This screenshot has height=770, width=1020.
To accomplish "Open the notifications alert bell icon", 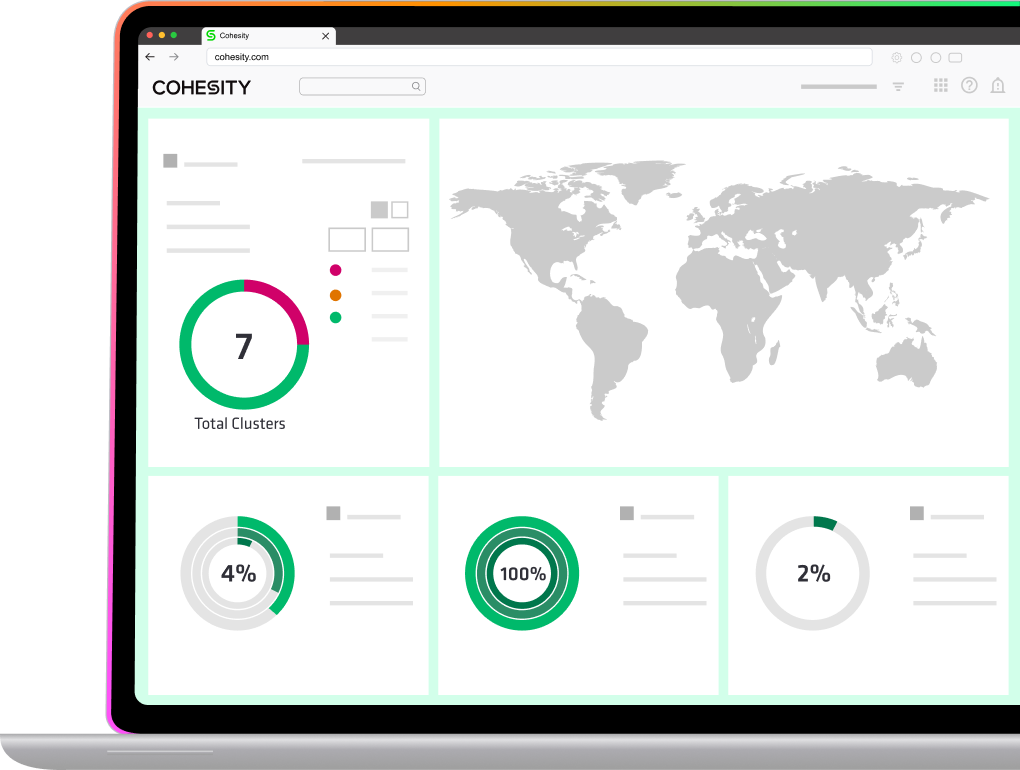I will click(x=997, y=86).
